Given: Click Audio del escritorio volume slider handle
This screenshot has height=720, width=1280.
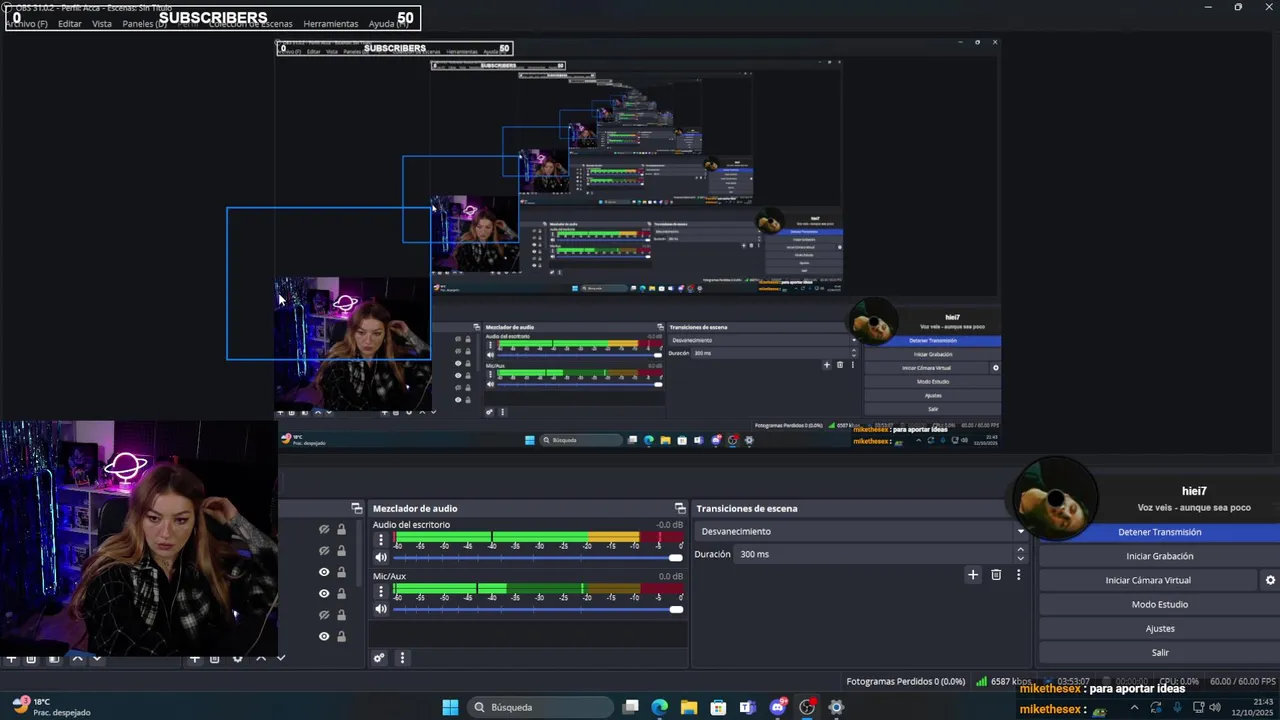Looking at the screenshot, I should (676, 558).
